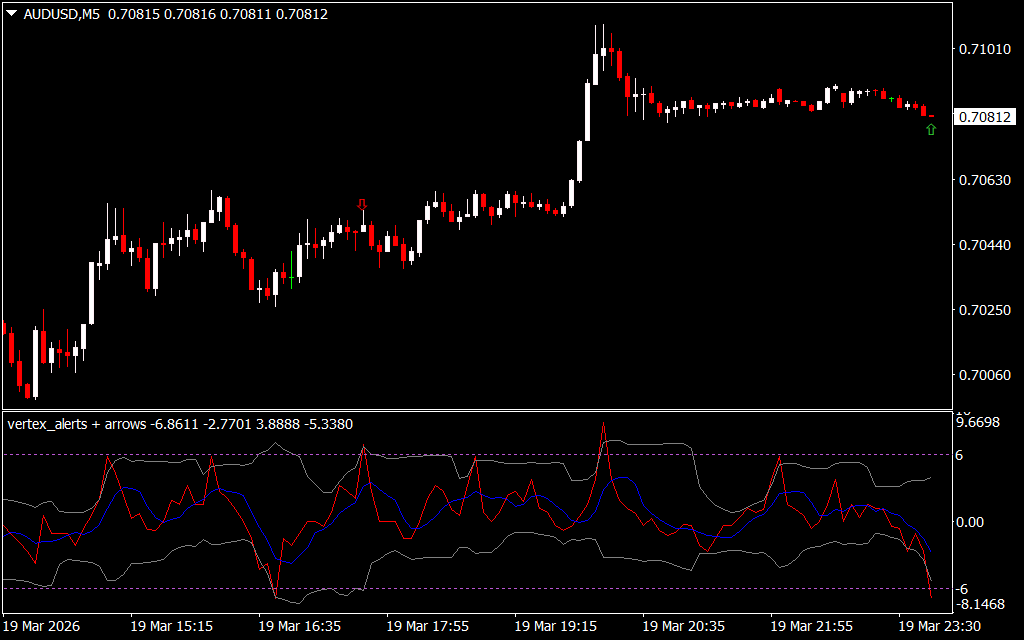
Task: Click the 0.00 level on indicator scale
Action: 972,522
